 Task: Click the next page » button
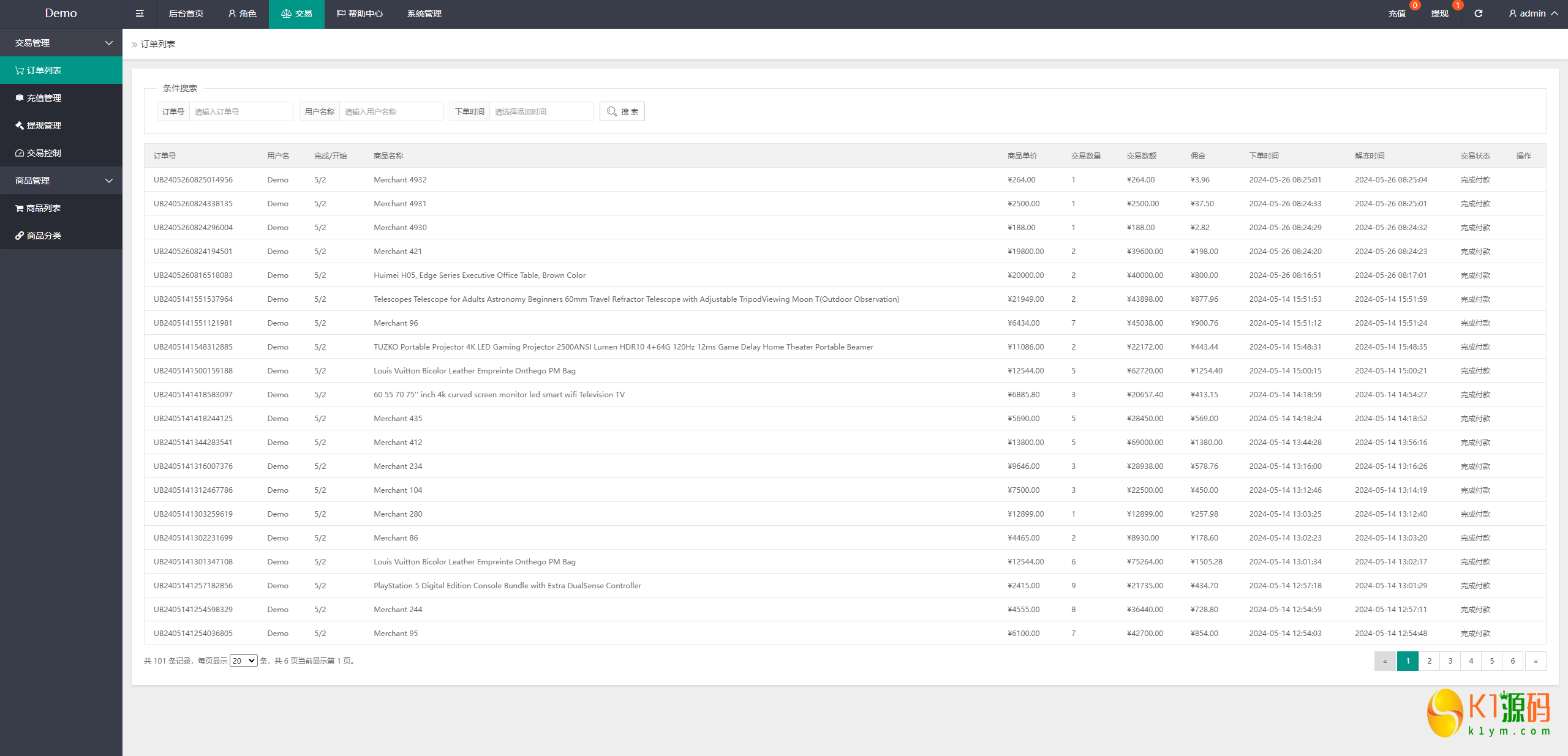coord(1536,661)
